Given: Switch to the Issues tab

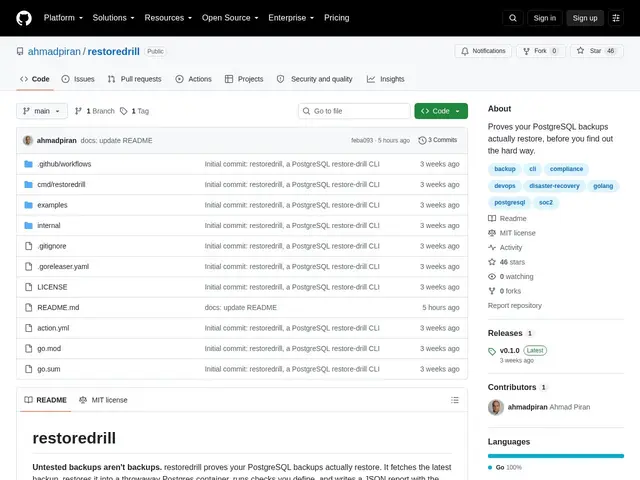Looking at the screenshot, I should click(78, 79).
